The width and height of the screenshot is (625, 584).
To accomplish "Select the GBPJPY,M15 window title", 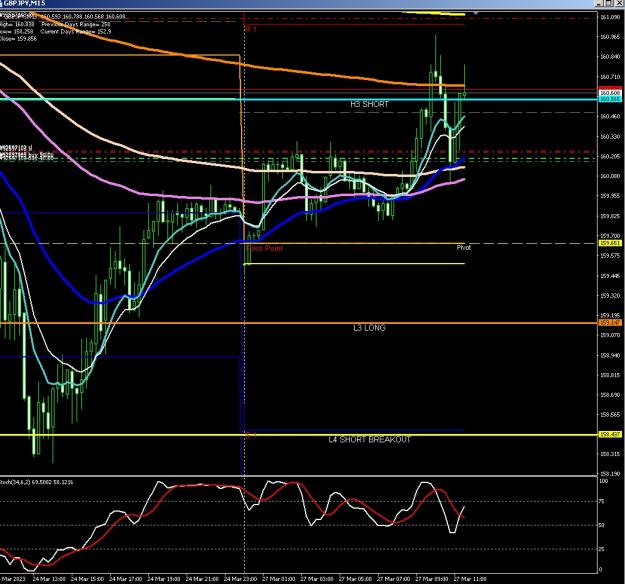I will pyautogui.click(x=23, y=3).
